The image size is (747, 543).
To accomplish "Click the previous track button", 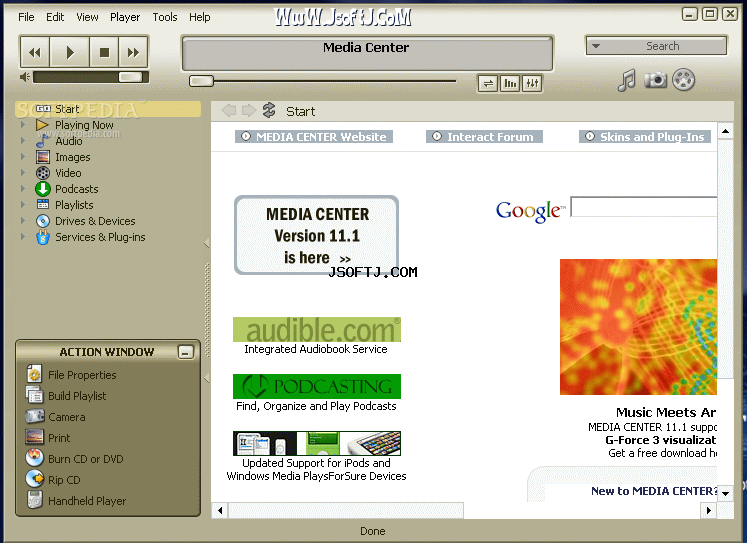I will [35, 52].
